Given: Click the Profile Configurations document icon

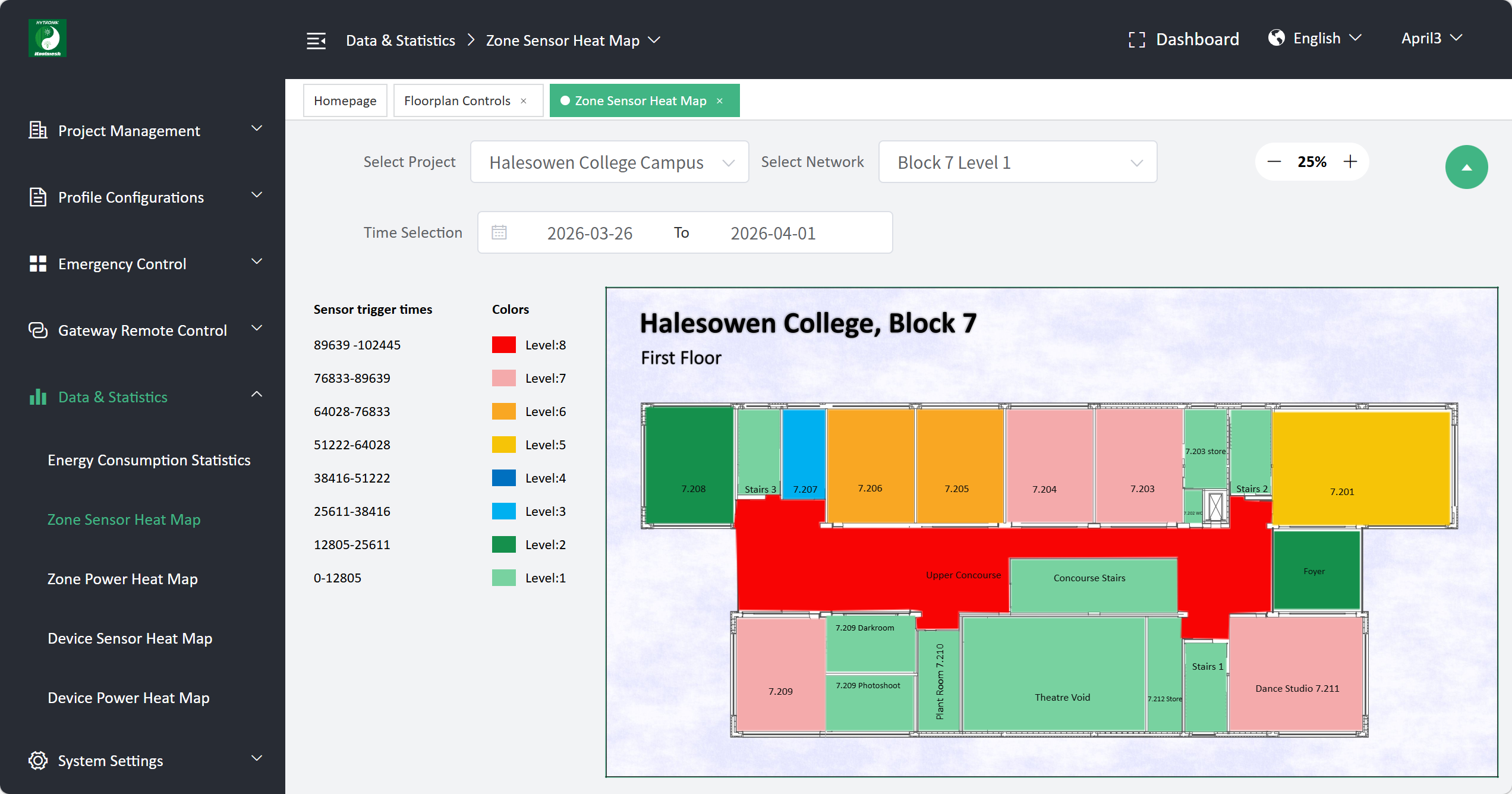Looking at the screenshot, I should (x=38, y=197).
